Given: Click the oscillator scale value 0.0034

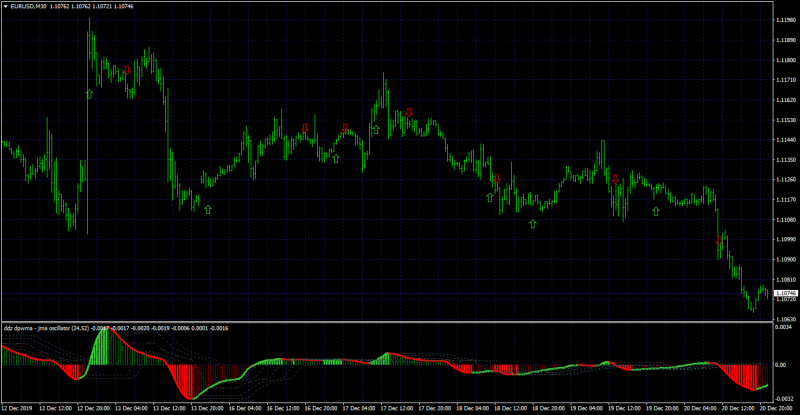Looking at the screenshot, I should point(784,327).
